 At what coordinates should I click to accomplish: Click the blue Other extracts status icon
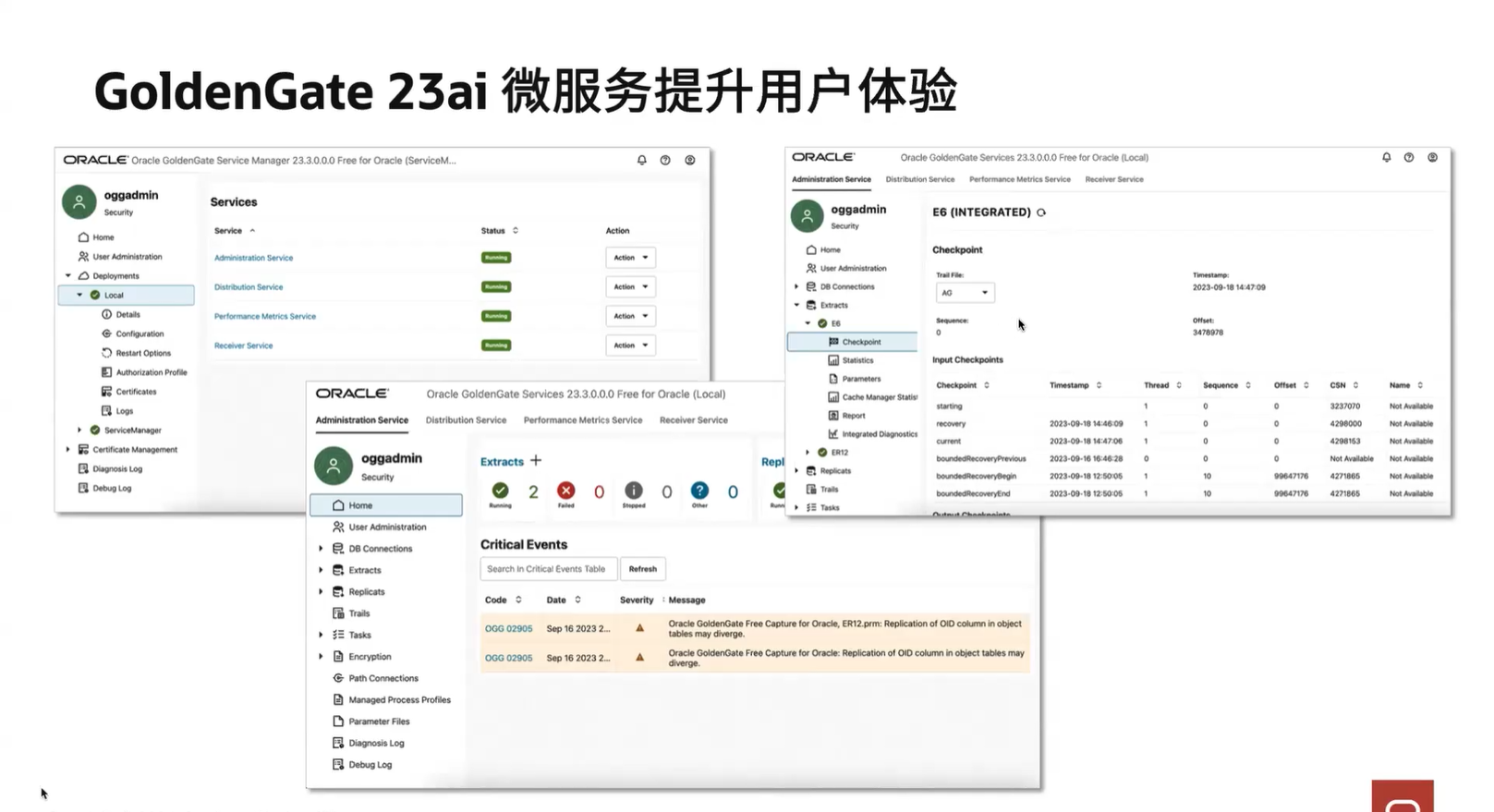700,491
